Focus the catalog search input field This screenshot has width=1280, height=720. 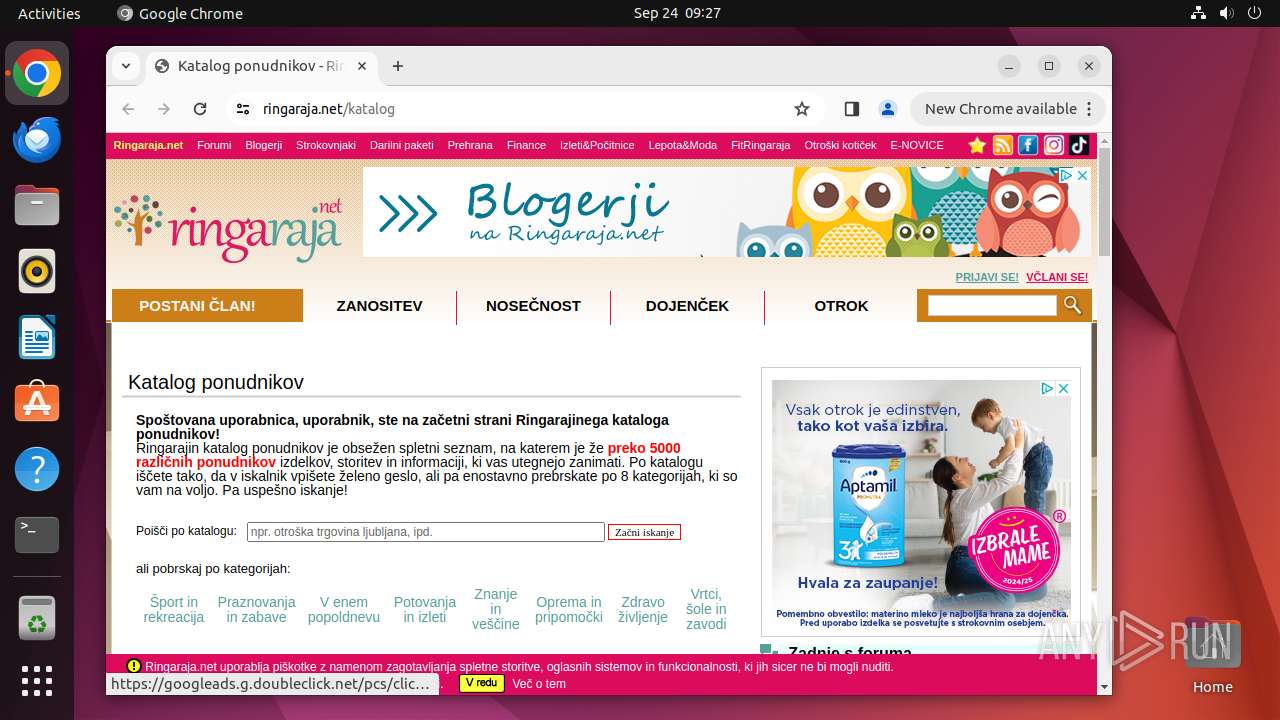[426, 532]
